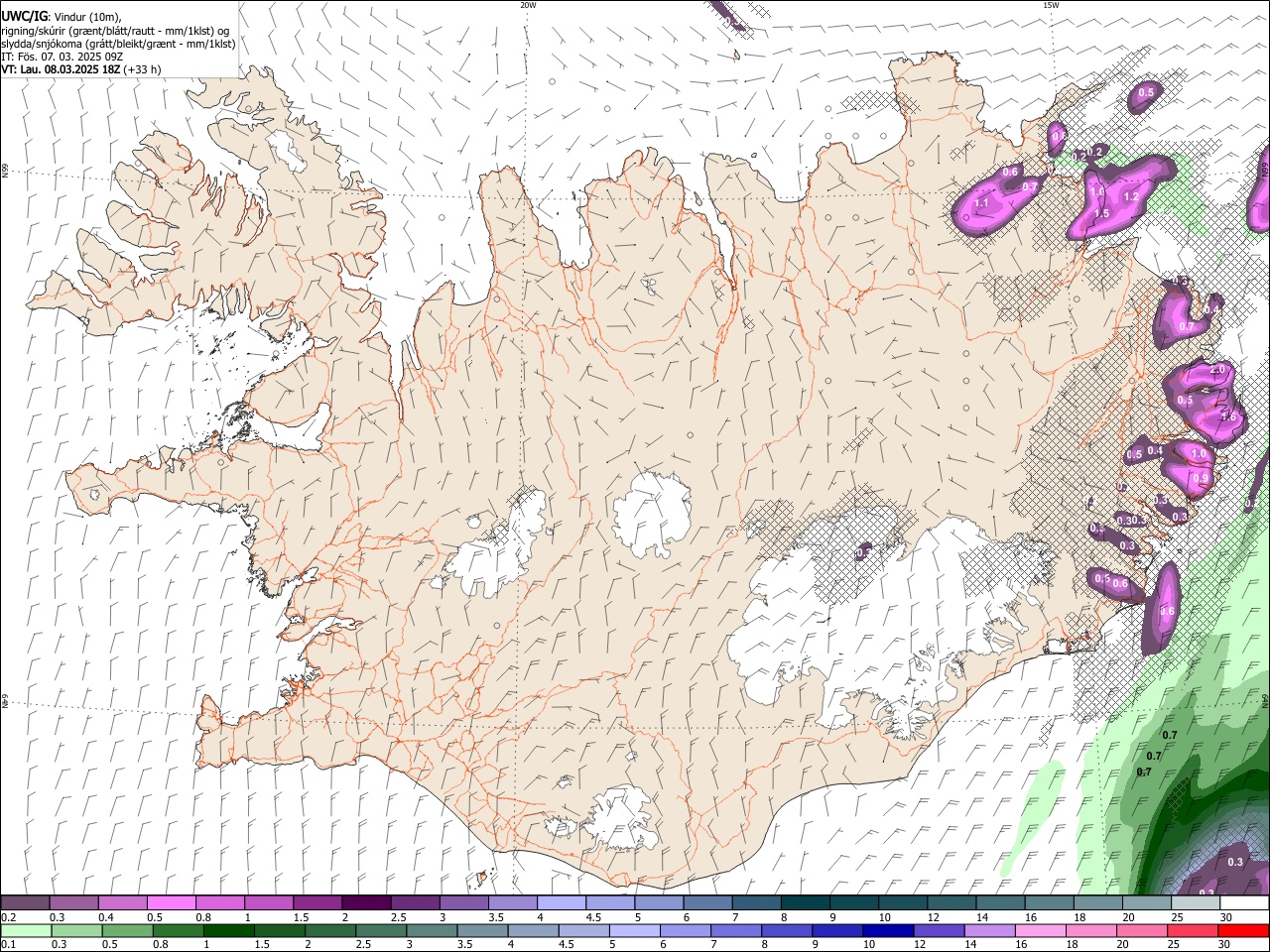Click the dark mauve snow swatch at 0.2
Viewport: 1270px width, 952px height.
tap(25, 902)
